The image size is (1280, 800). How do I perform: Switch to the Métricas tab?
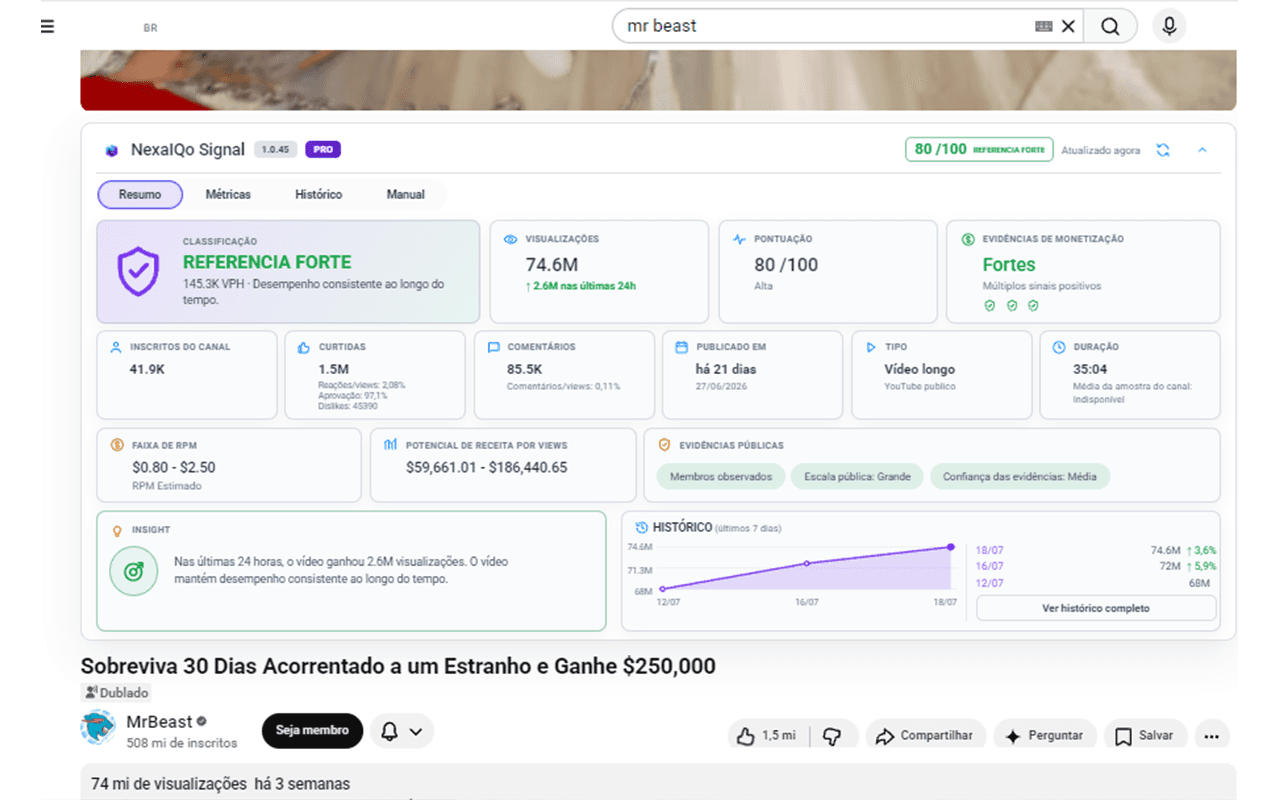click(x=228, y=194)
